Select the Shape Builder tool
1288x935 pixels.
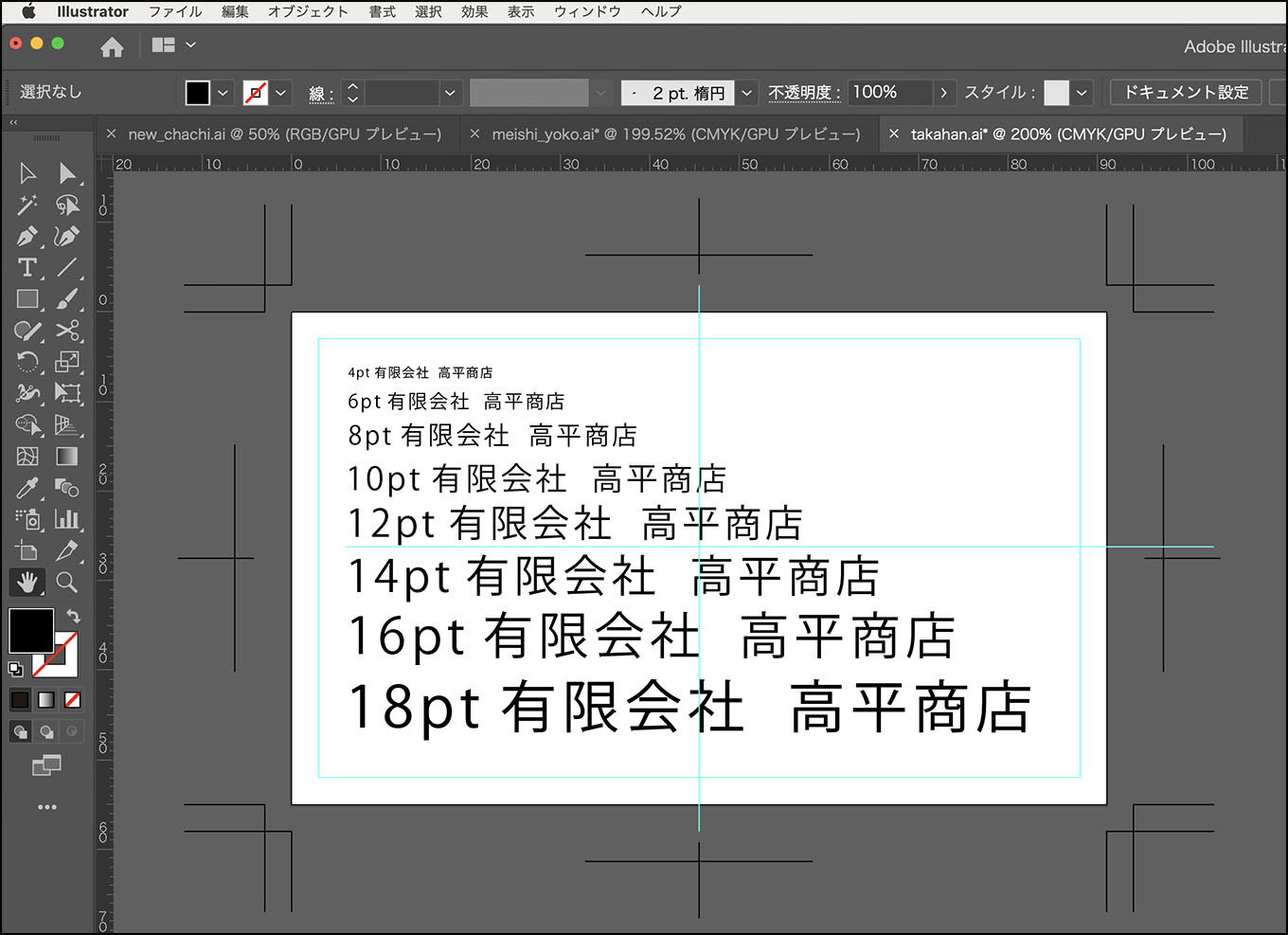[x=27, y=425]
